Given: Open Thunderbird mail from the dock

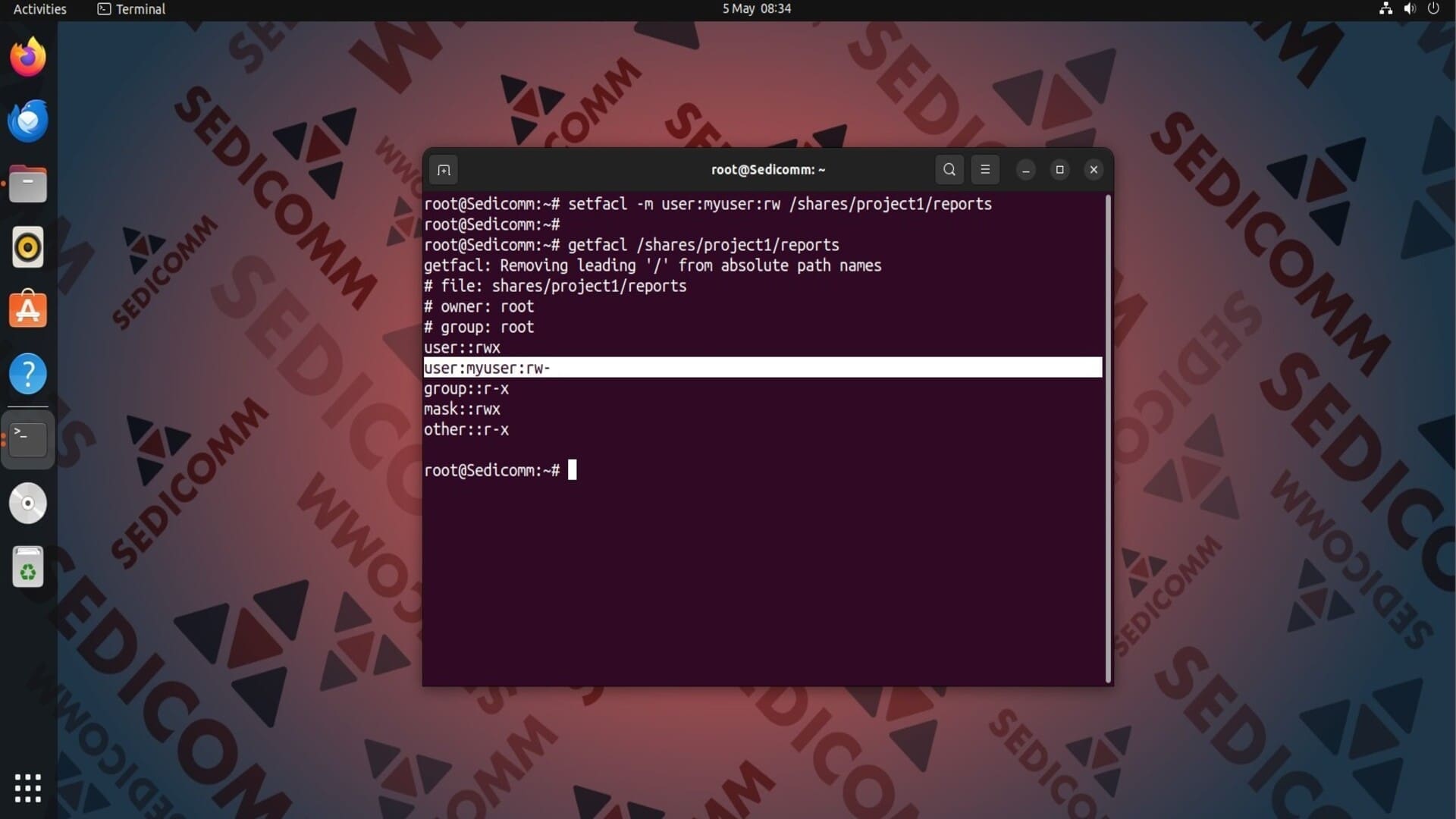Looking at the screenshot, I should coord(28,121).
